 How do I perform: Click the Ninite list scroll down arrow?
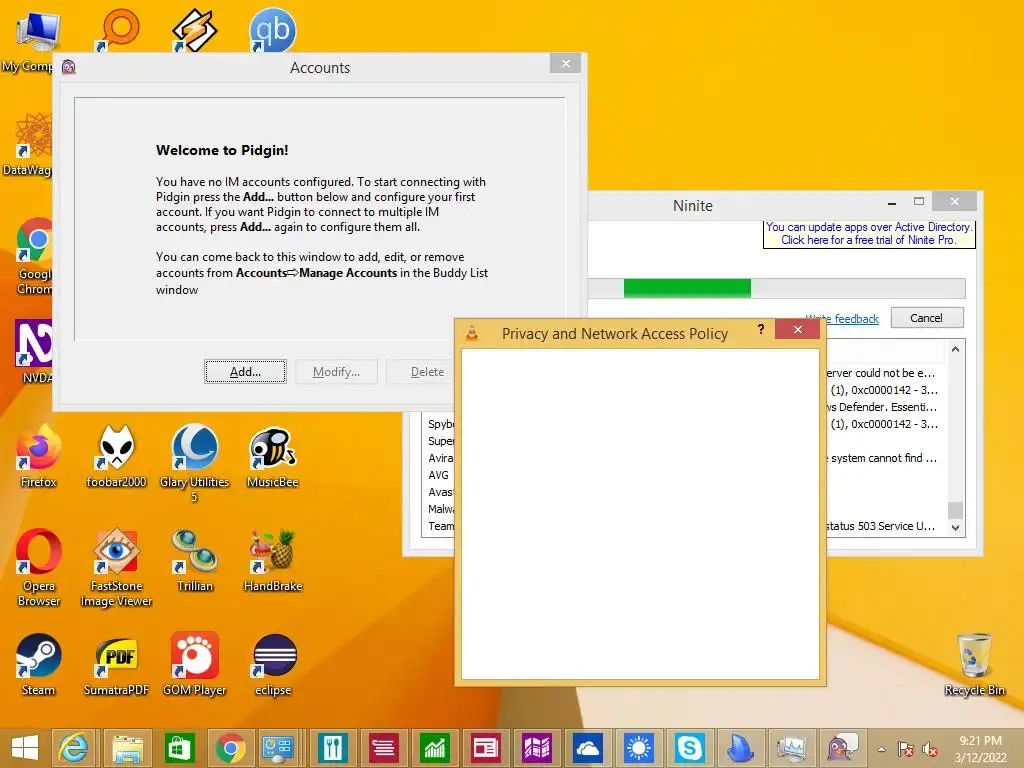955,527
